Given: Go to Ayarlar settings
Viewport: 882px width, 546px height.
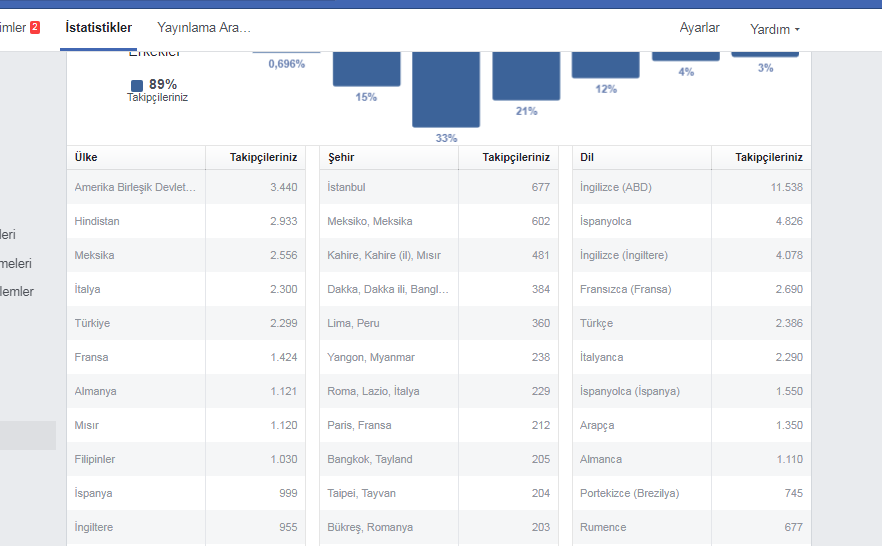Looking at the screenshot, I should coord(699,28).
